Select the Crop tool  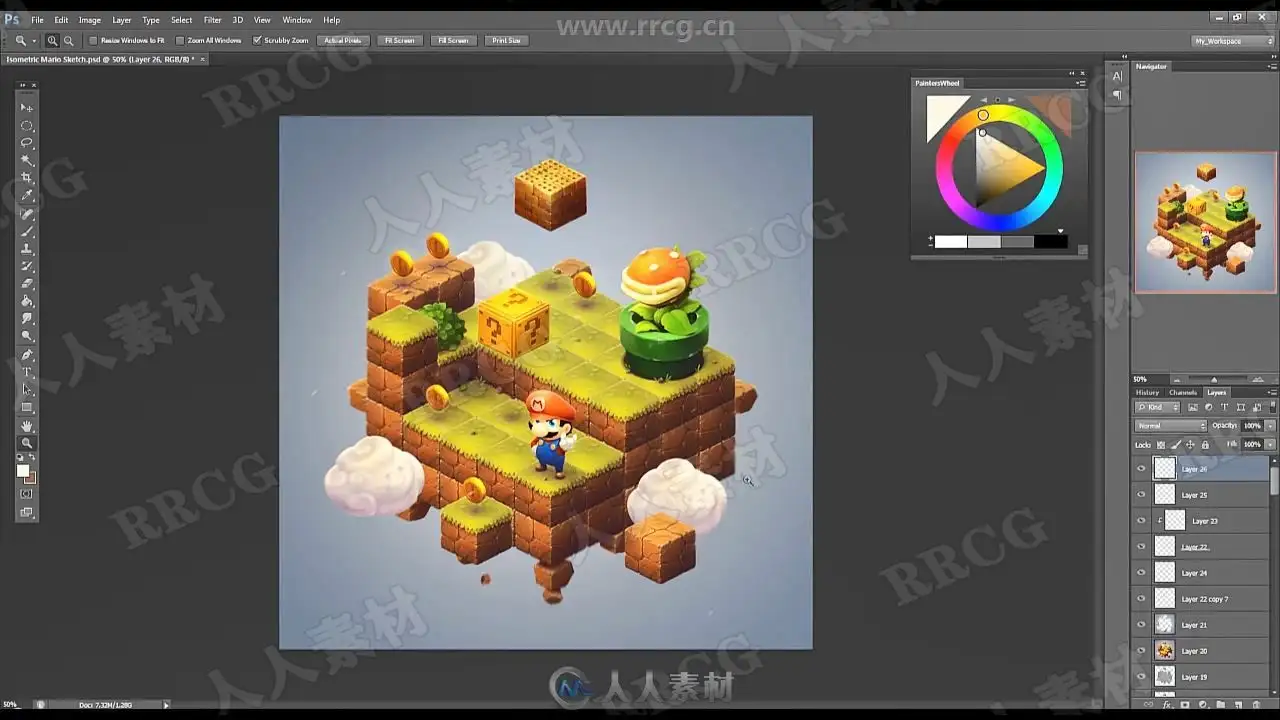click(27, 178)
